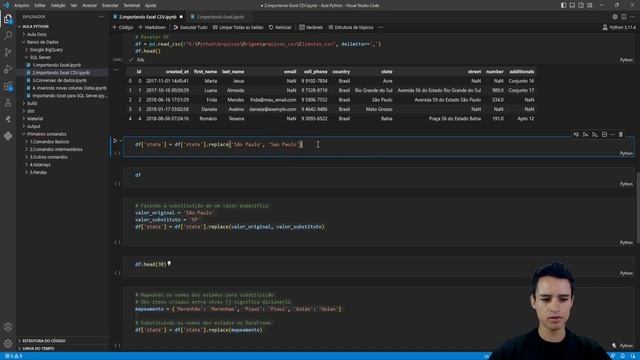Open the Extensions view with update badge
640x360 pixels.
[8, 86]
